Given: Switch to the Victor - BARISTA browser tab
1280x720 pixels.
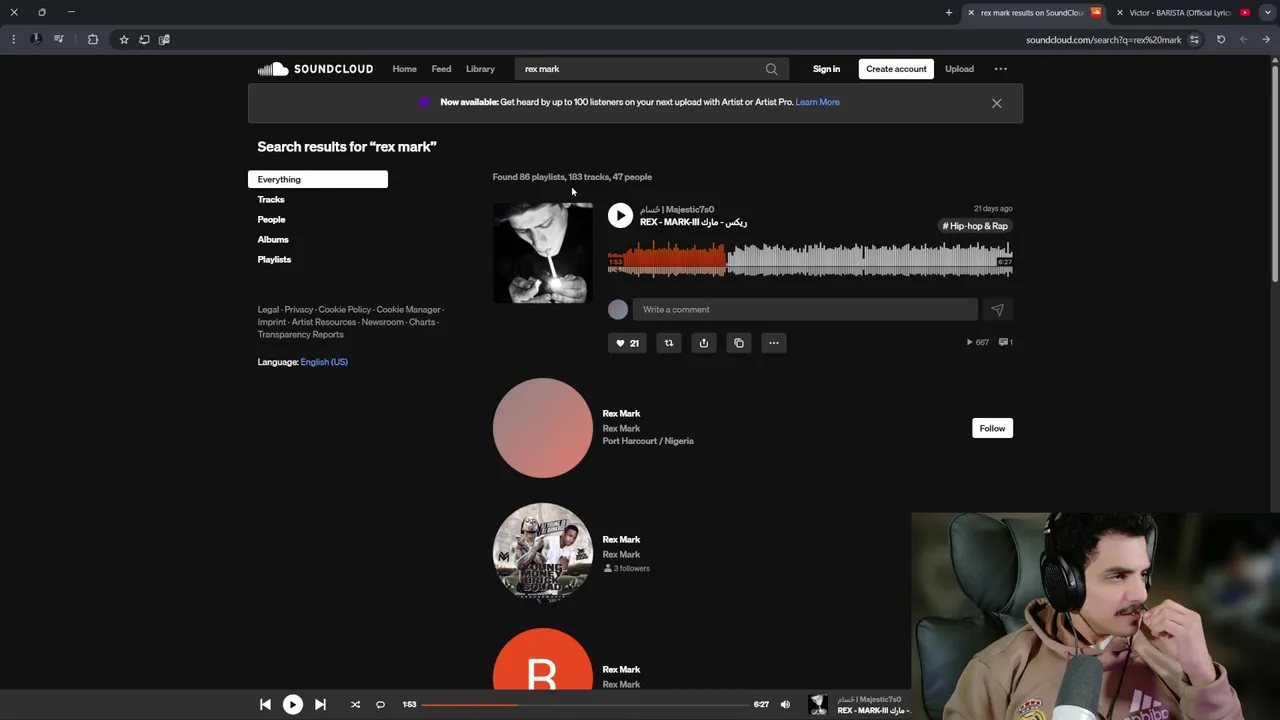Looking at the screenshot, I should 1178,13.
